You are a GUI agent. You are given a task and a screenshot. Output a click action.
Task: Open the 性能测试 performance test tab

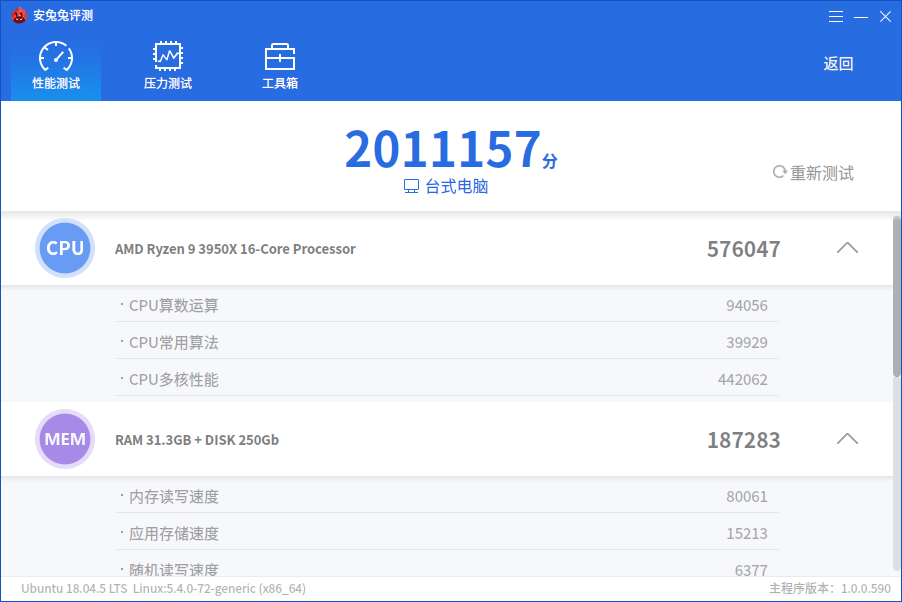pyautogui.click(x=56, y=66)
